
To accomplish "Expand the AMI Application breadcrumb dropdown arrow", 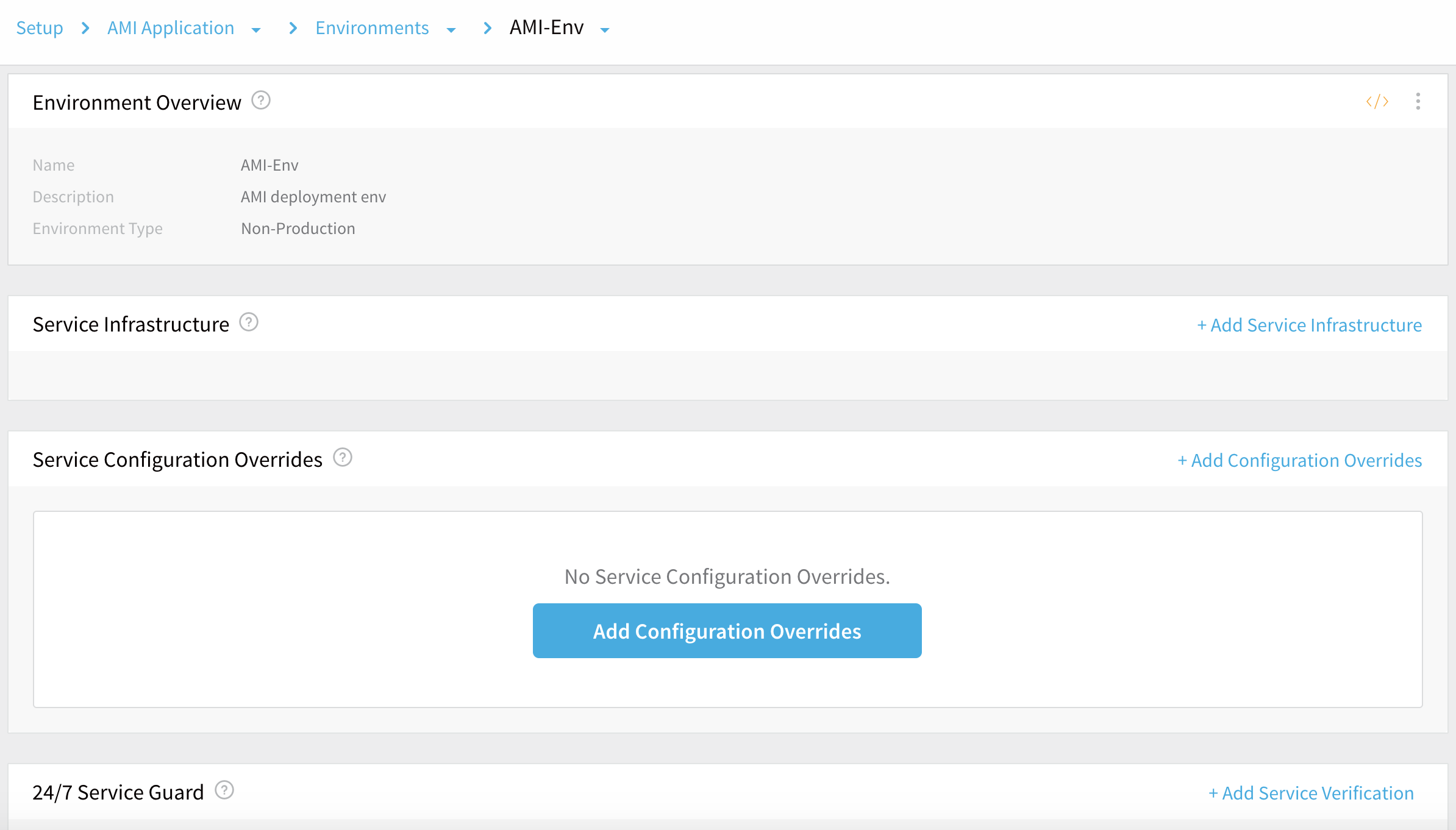I will click(x=256, y=30).
